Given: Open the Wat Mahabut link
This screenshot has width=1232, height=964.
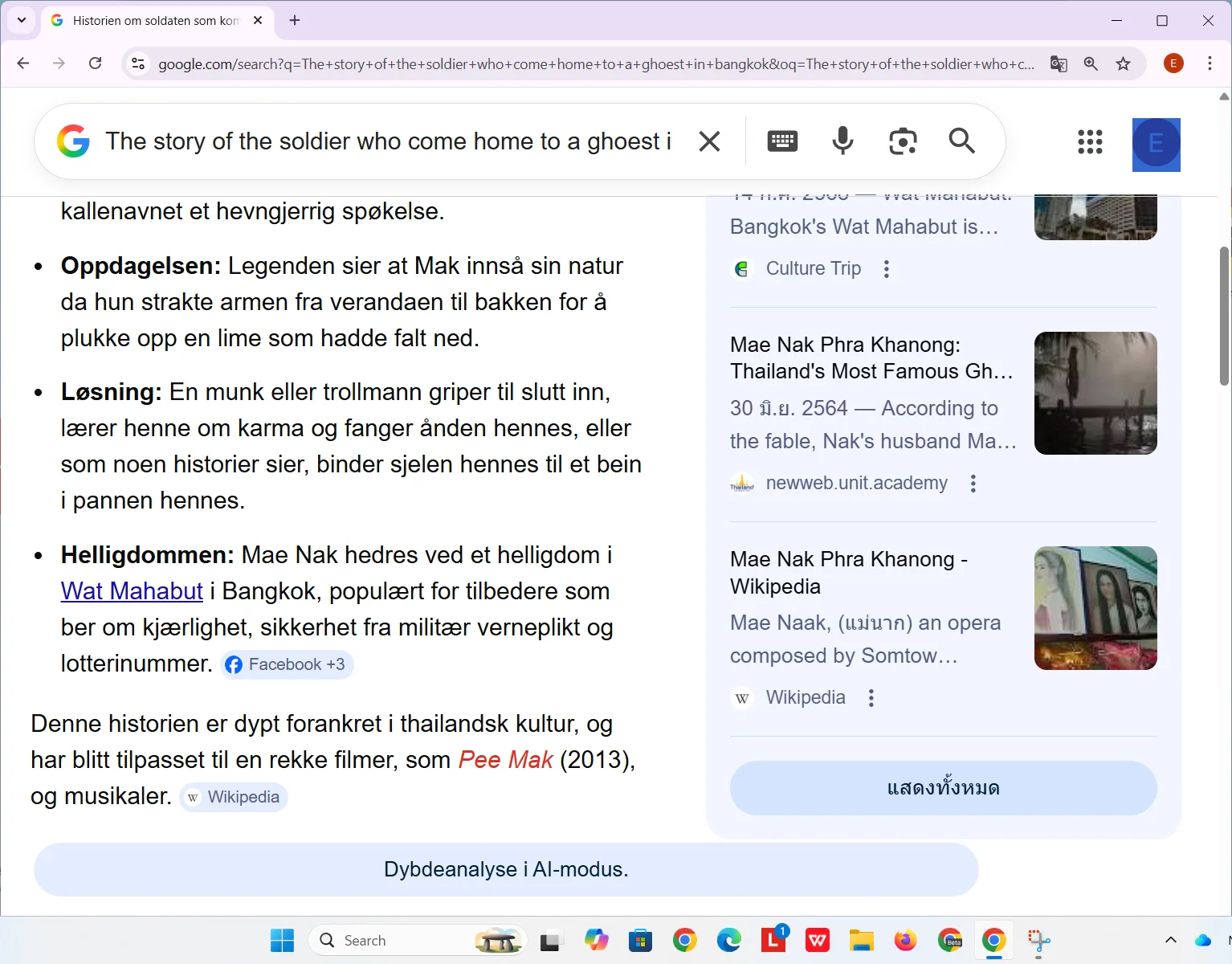Looking at the screenshot, I should (x=131, y=590).
